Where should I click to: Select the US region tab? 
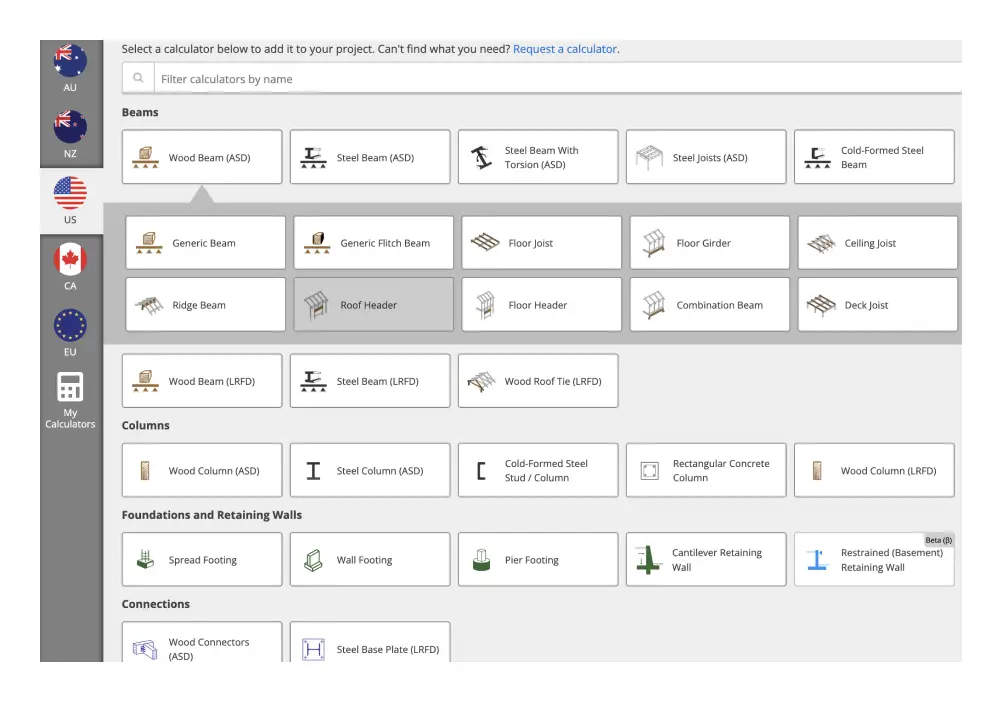[x=70, y=198]
